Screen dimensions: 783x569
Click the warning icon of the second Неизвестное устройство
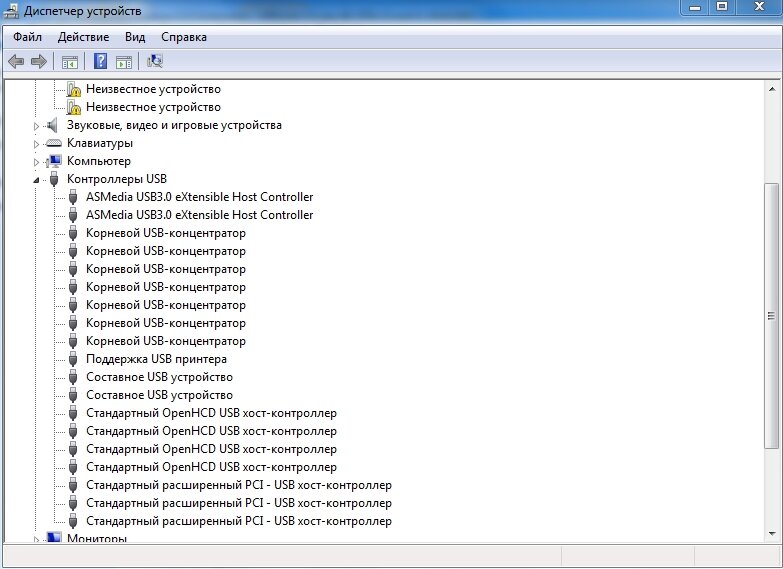73,107
